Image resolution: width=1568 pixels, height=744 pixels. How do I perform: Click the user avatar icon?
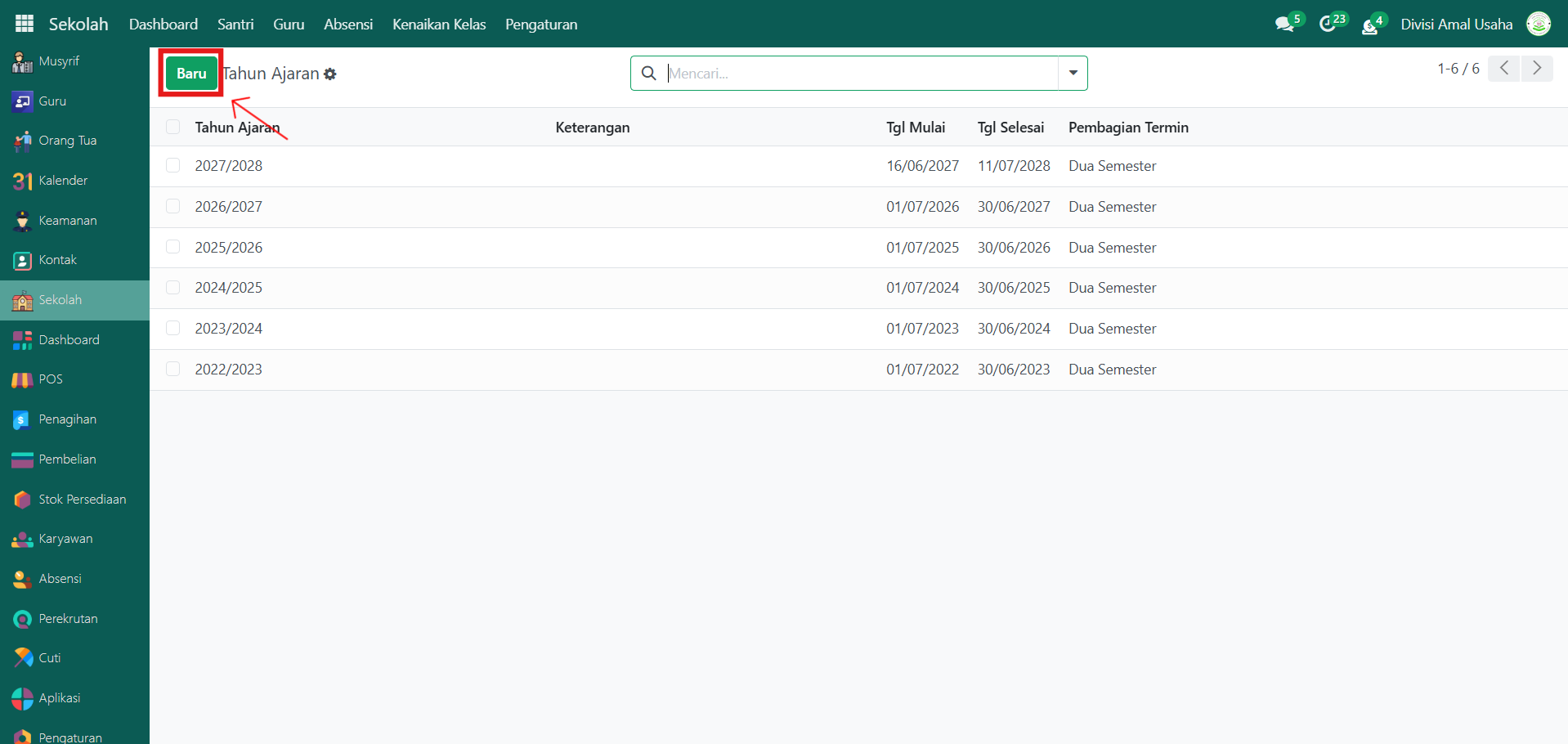[1539, 25]
